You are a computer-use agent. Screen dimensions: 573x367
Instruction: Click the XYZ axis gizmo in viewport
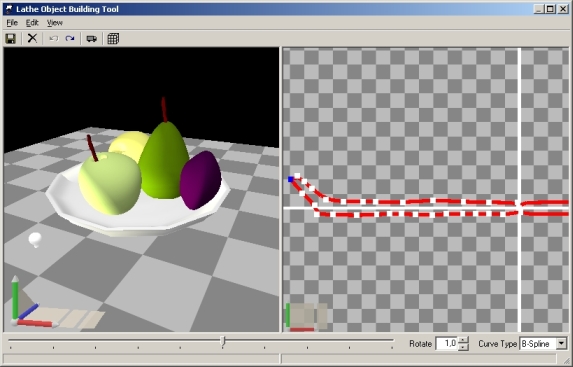(x=33, y=303)
